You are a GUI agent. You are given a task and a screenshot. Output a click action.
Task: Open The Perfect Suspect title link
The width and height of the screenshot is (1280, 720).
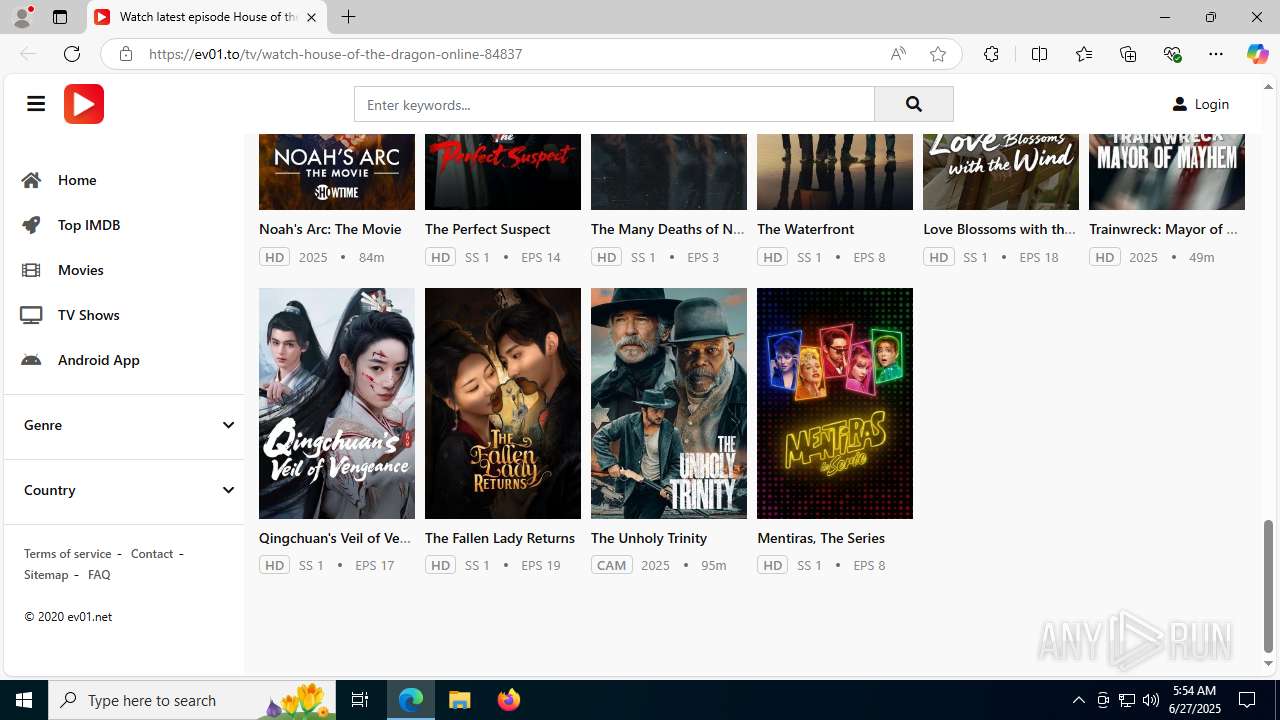pos(487,229)
